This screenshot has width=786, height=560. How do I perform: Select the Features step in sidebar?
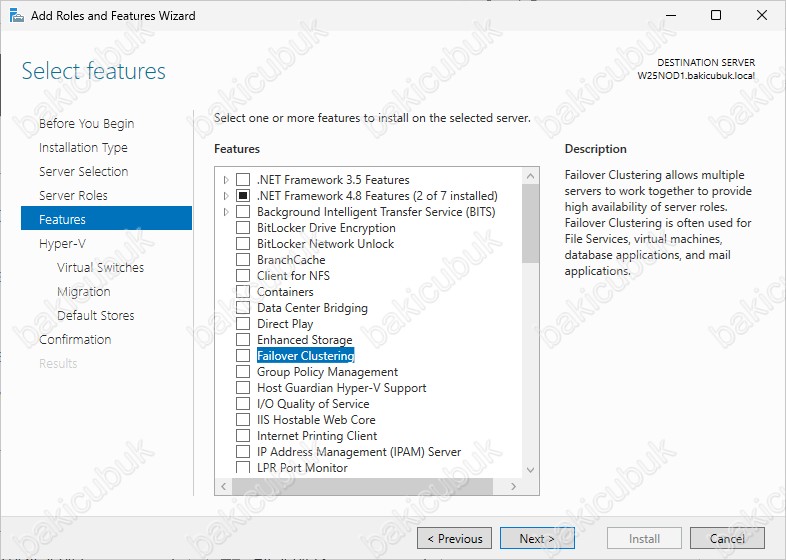pos(106,219)
